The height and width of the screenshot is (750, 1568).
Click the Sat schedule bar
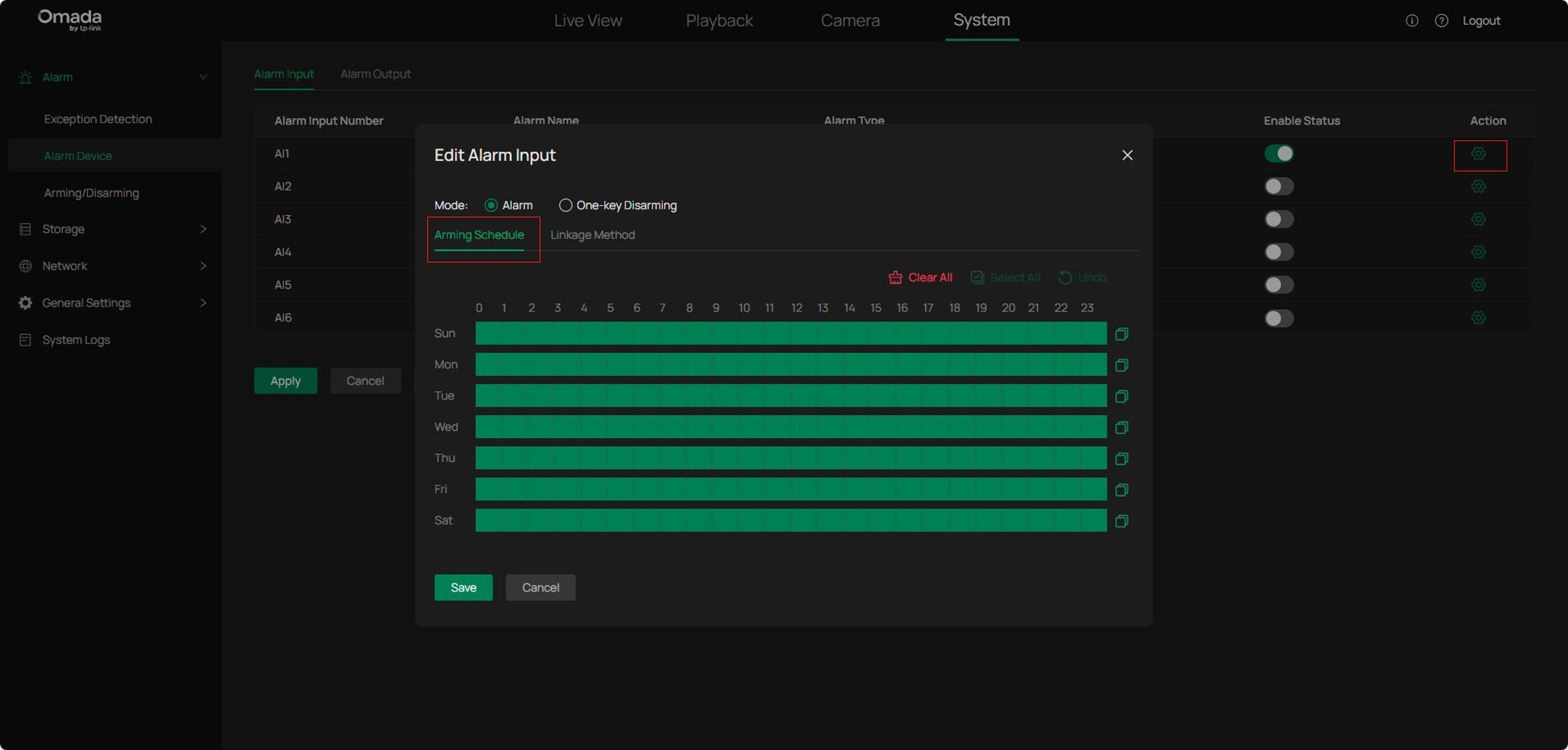(791, 520)
